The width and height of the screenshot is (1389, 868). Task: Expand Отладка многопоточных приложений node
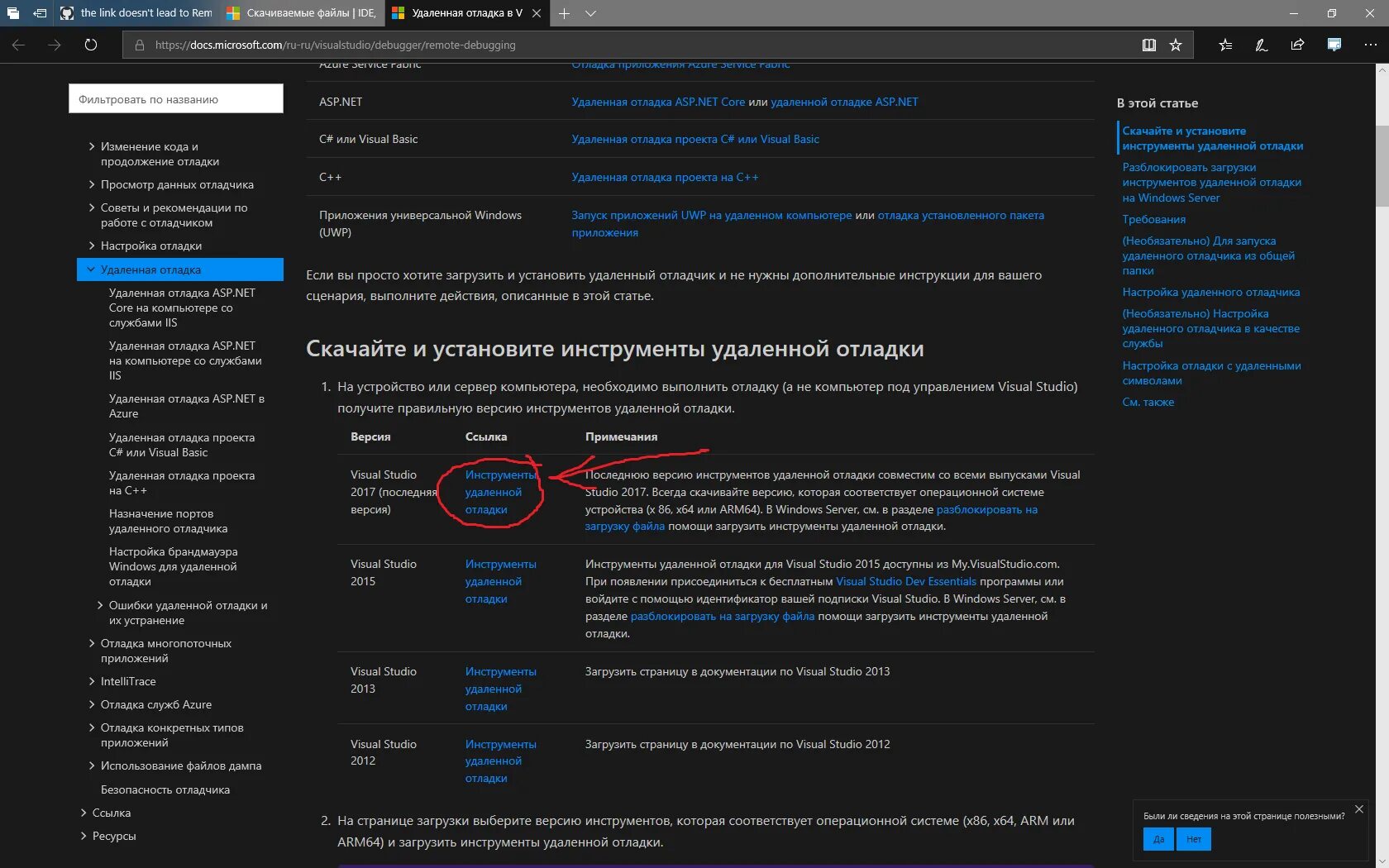(92, 643)
